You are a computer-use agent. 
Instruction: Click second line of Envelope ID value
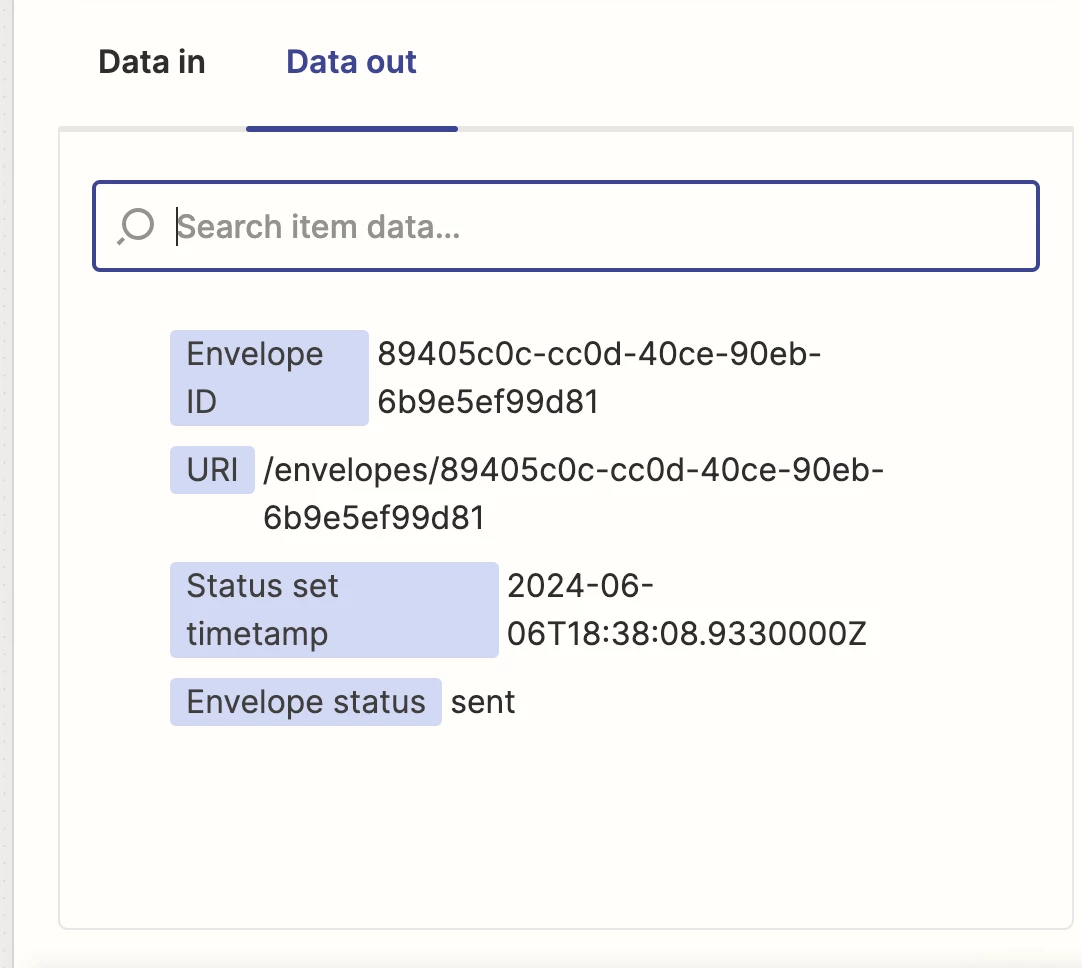coord(488,402)
